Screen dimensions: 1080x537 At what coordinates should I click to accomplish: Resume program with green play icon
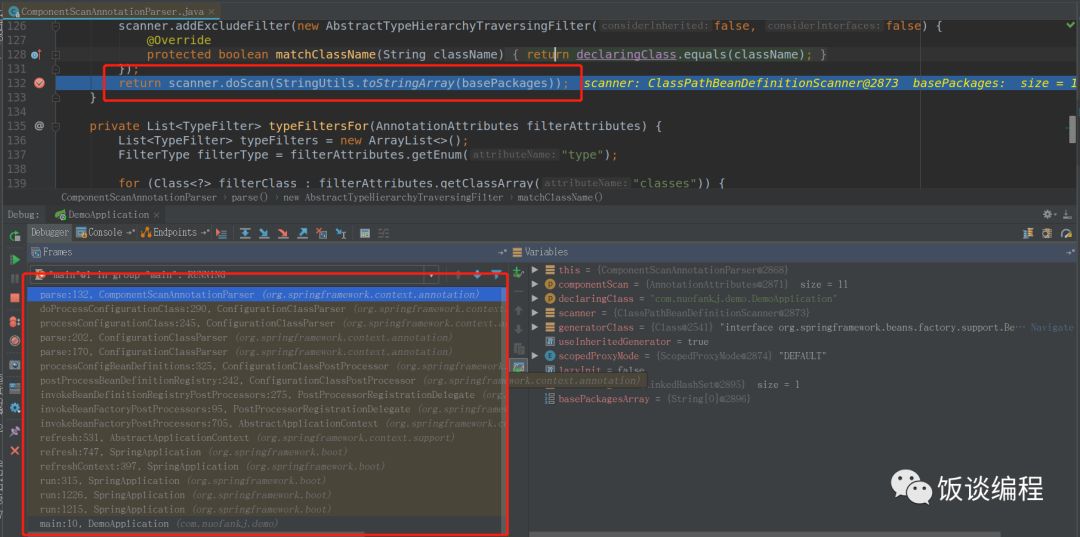[x=14, y=260]
